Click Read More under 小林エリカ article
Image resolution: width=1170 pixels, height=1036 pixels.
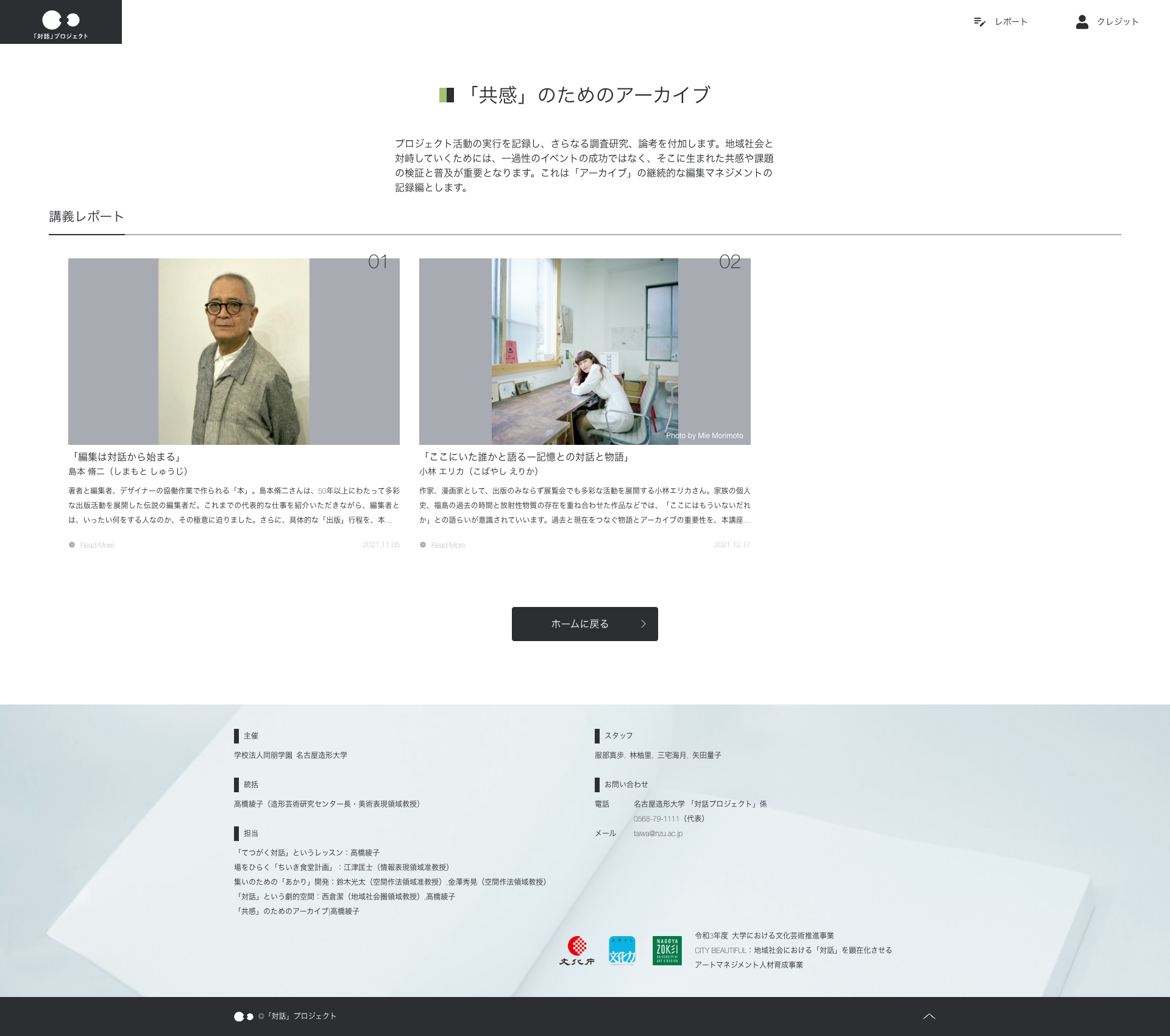pos(448,545)
